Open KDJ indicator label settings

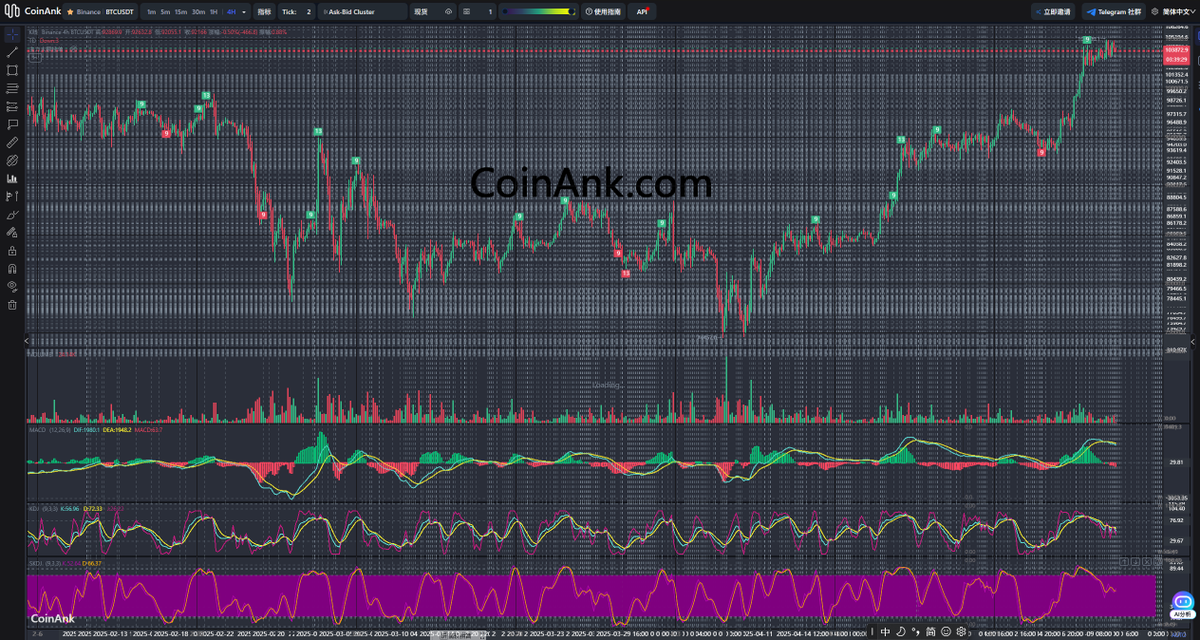click(x=42, y=509)
